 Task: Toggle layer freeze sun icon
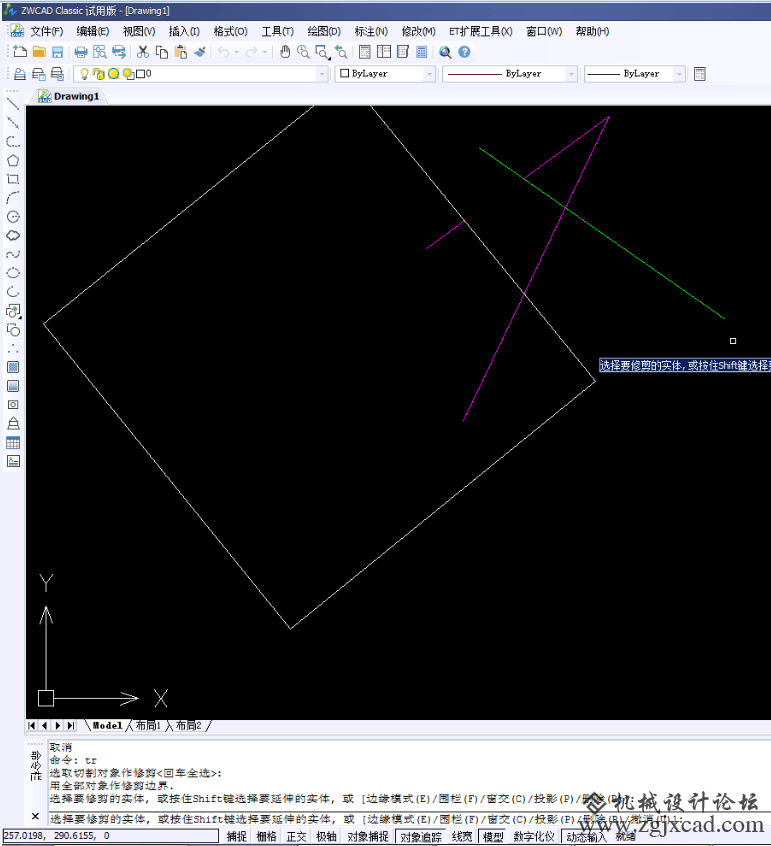pos(113,74)
